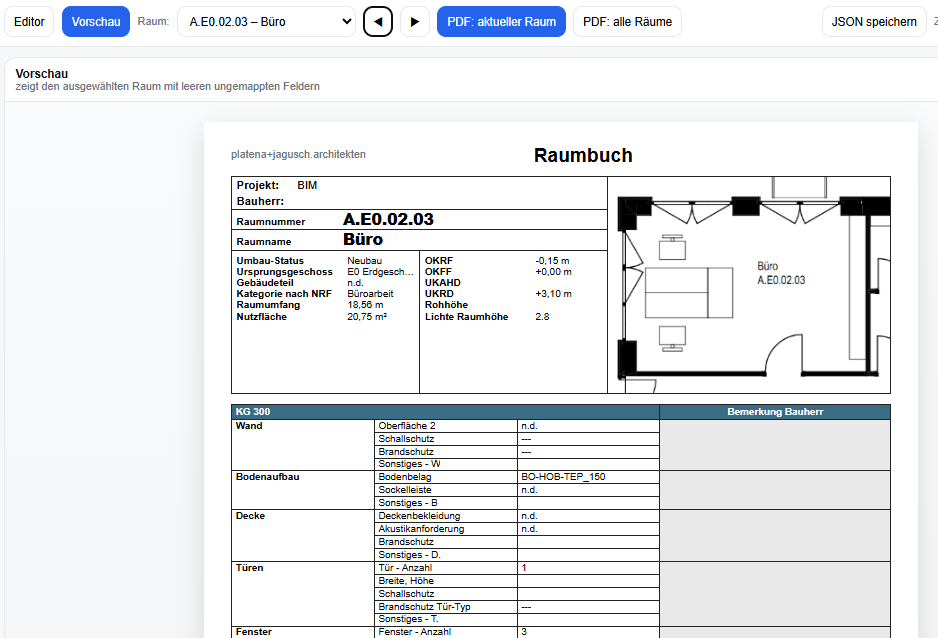Image resolution: width=938 pixels, height=638 pixels.
Task: Click the Büro floor plan thumbnail
Action: tap(749, 285)
